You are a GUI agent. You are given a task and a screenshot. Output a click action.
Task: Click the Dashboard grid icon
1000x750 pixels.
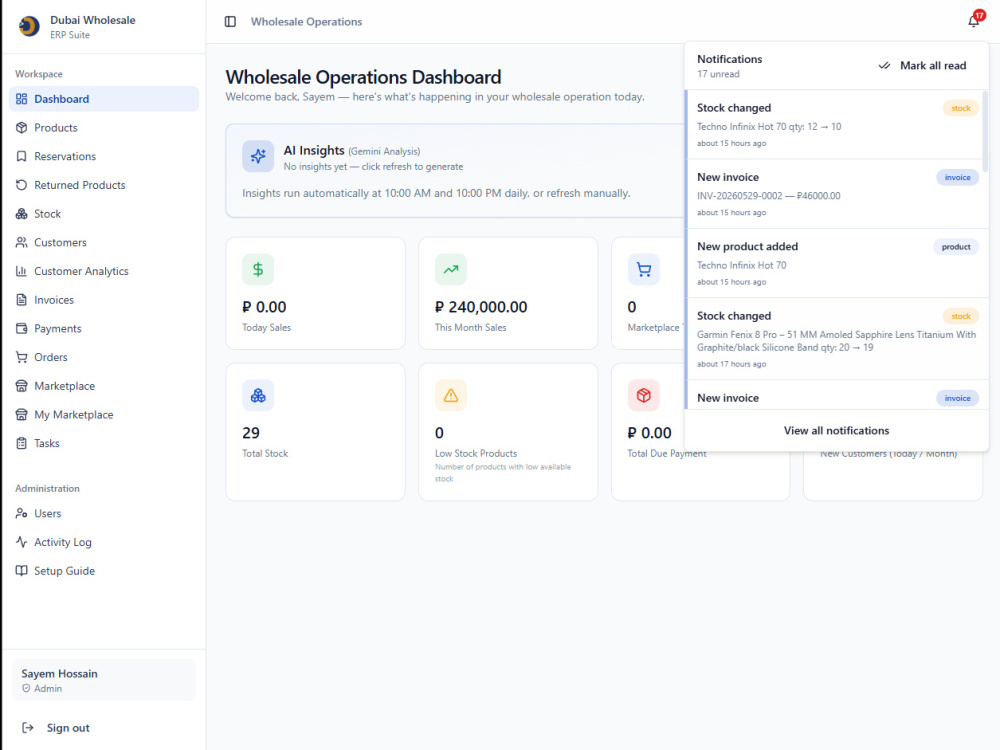click(22, 99)
